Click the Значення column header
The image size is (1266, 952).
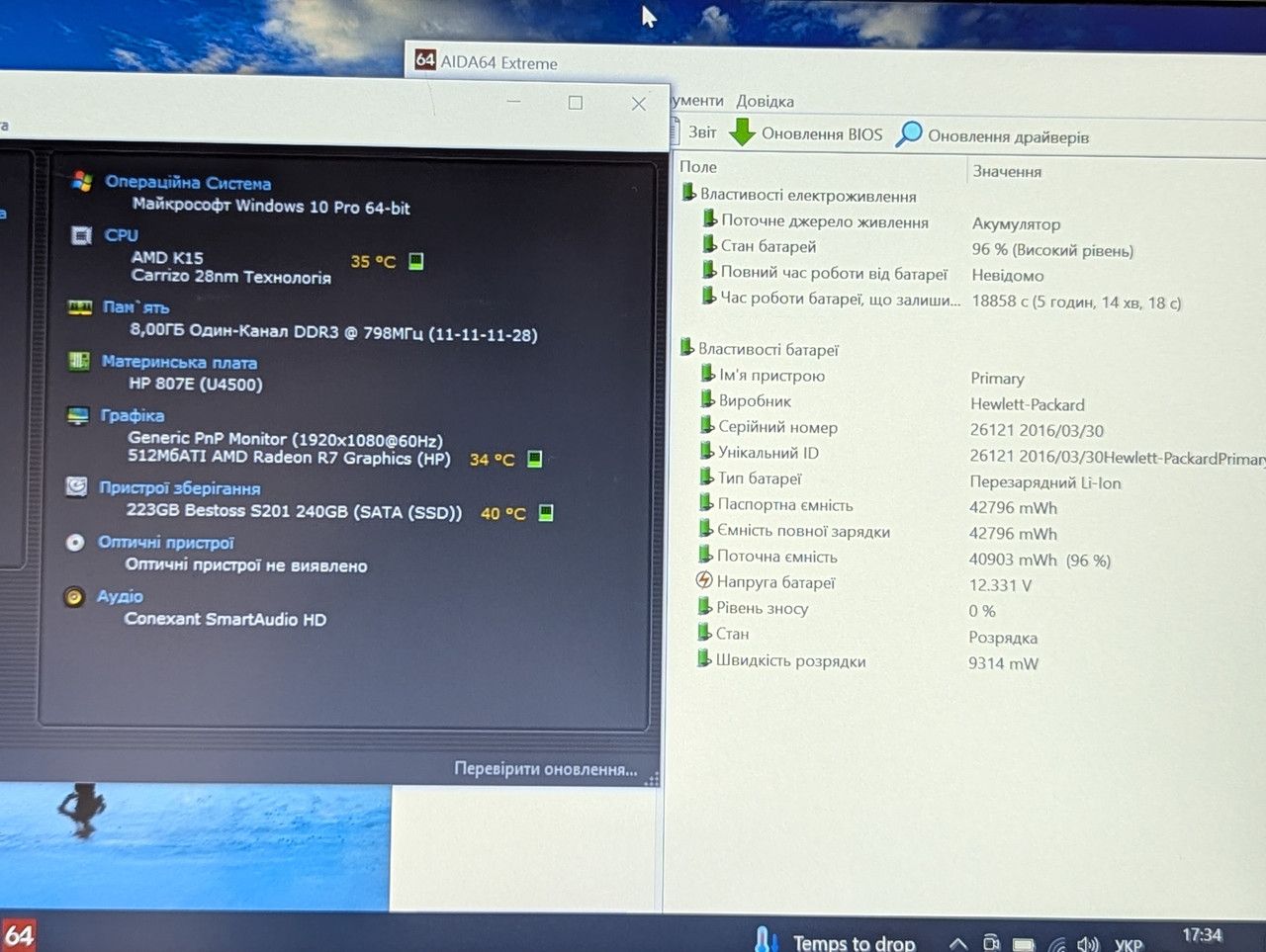[1007, 171]
